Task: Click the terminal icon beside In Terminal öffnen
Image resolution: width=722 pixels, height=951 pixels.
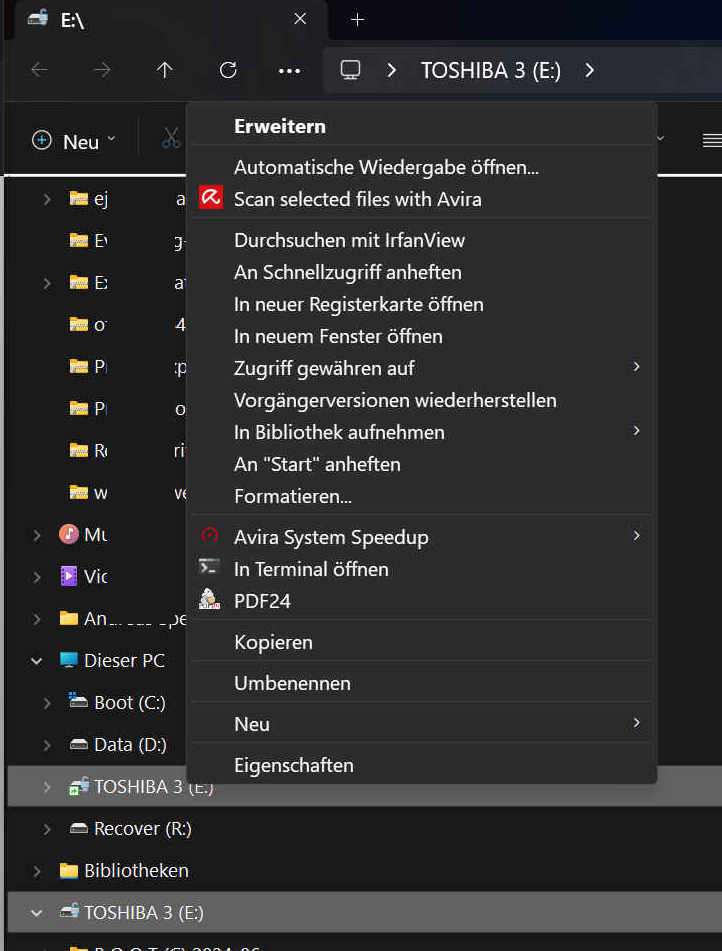Action: [x=209, y=567]
